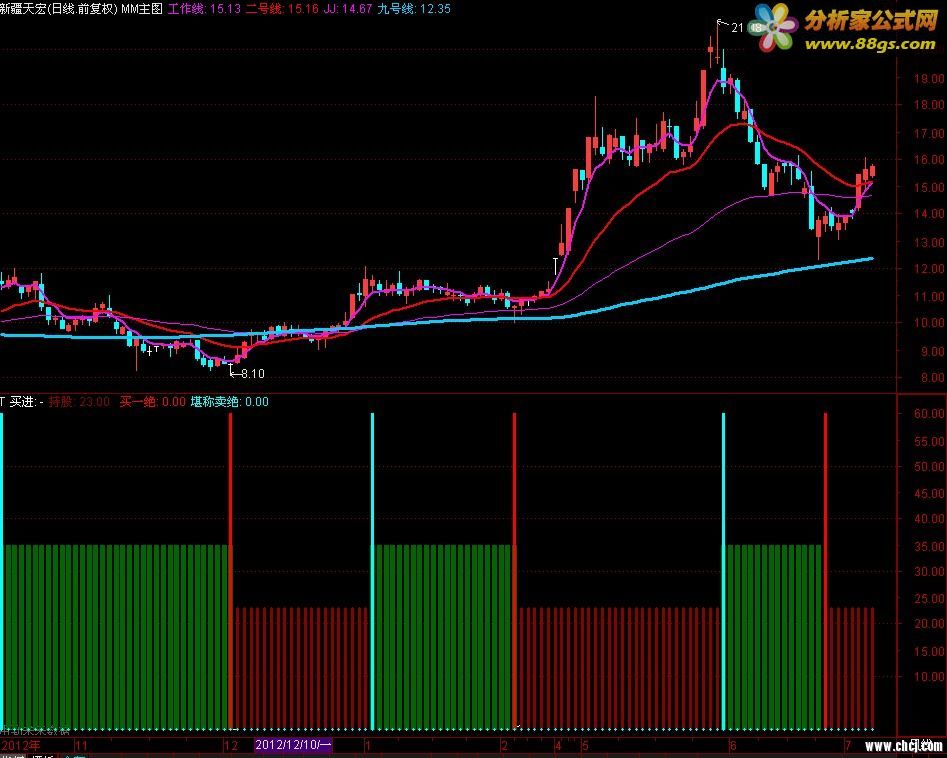Click the 19.00 price axis label

(x=929, y=79)
